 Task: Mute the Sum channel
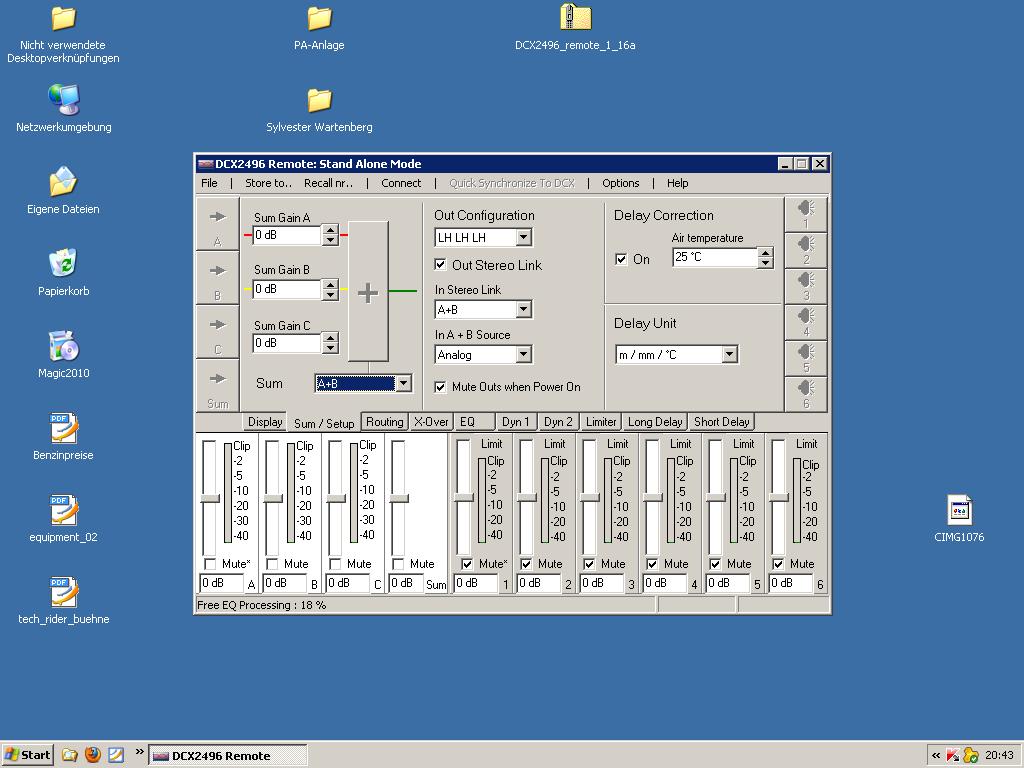click(x=398, y=564)
